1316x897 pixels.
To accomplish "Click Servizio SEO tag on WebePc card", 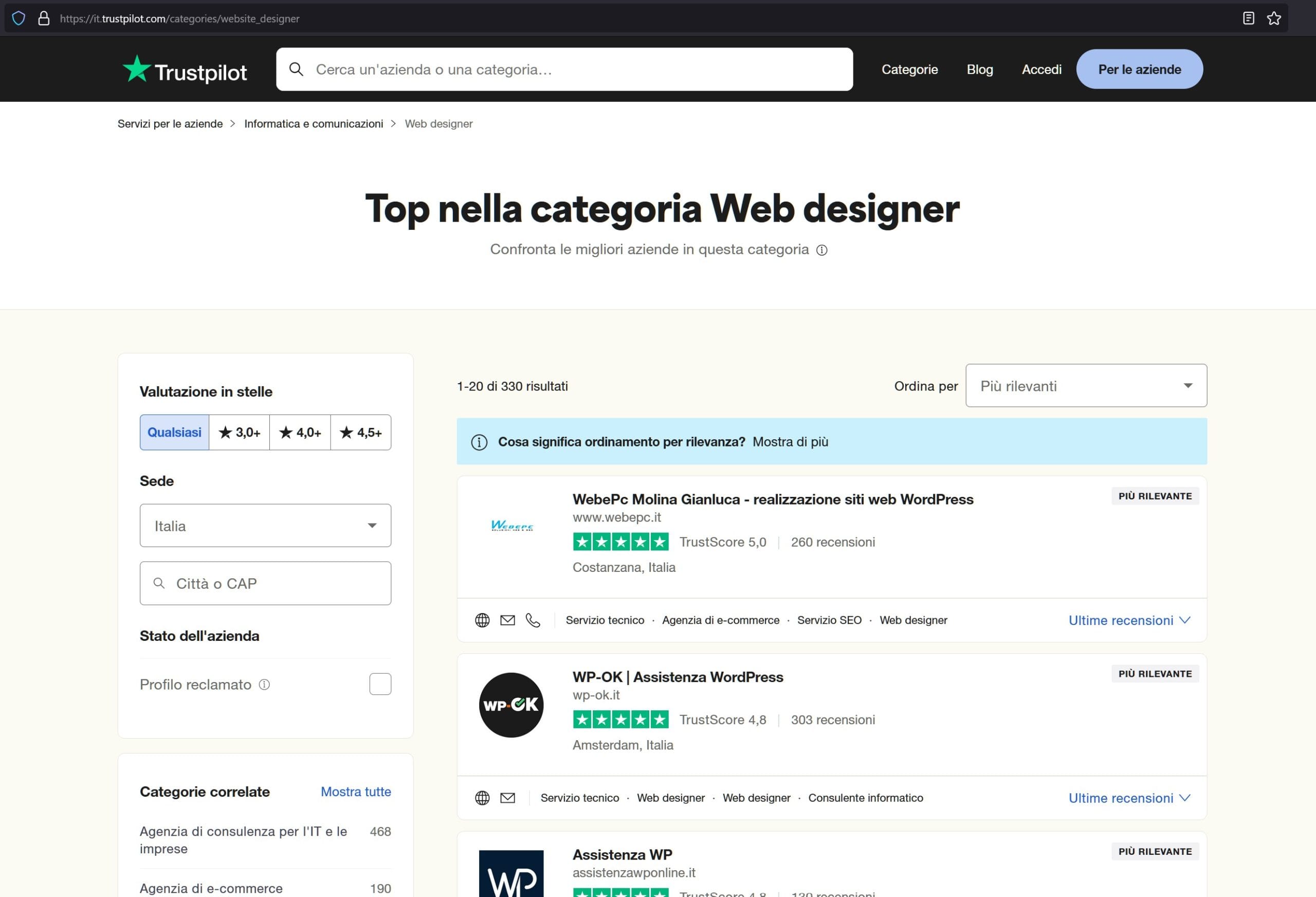I will (829, 620).
